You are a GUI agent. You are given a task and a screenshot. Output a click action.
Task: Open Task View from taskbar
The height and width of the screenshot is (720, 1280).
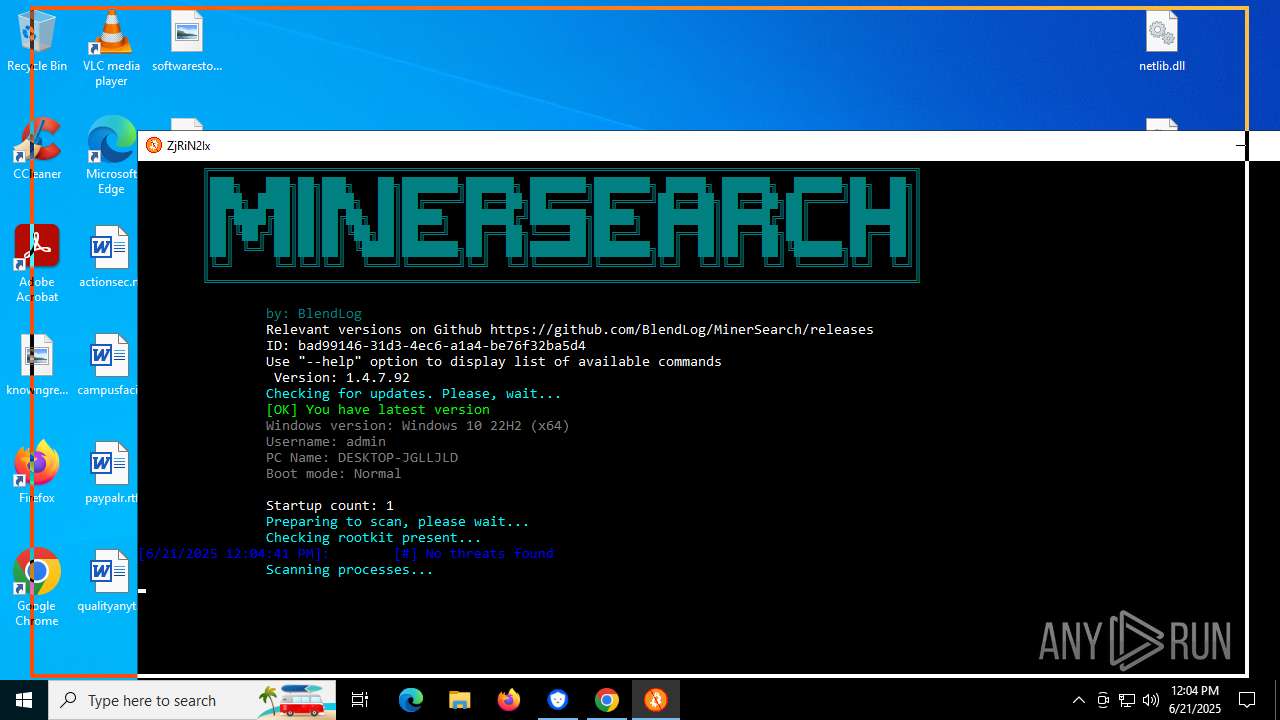click(x=361, y=700)
